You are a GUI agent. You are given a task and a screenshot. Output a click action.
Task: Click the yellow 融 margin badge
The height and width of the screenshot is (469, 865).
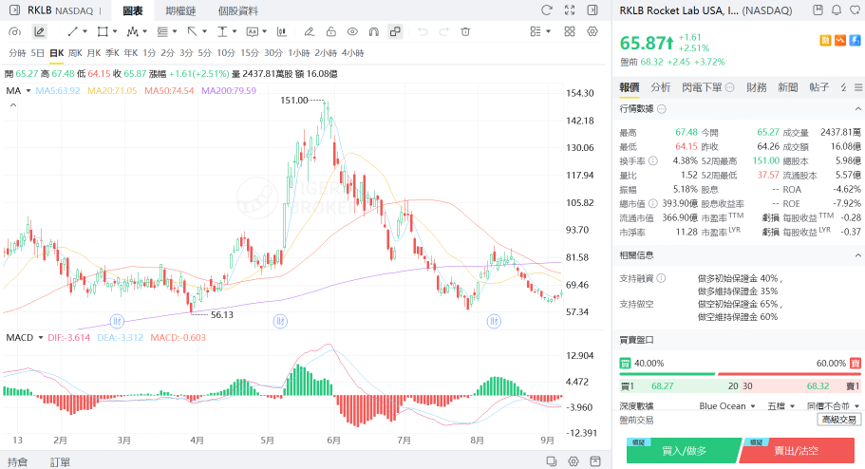click(x=825, y=40)
